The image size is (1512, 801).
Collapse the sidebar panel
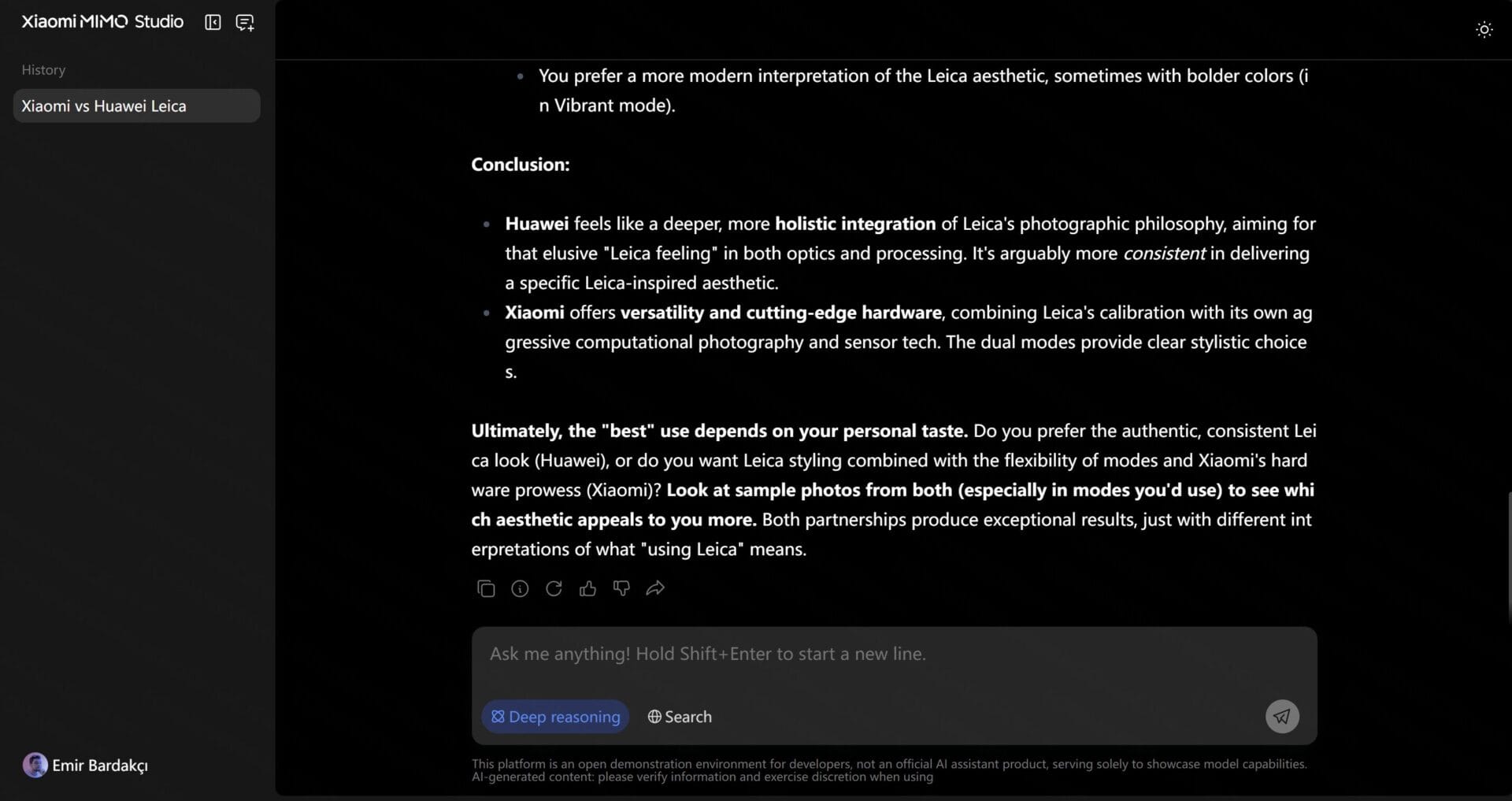213,22
